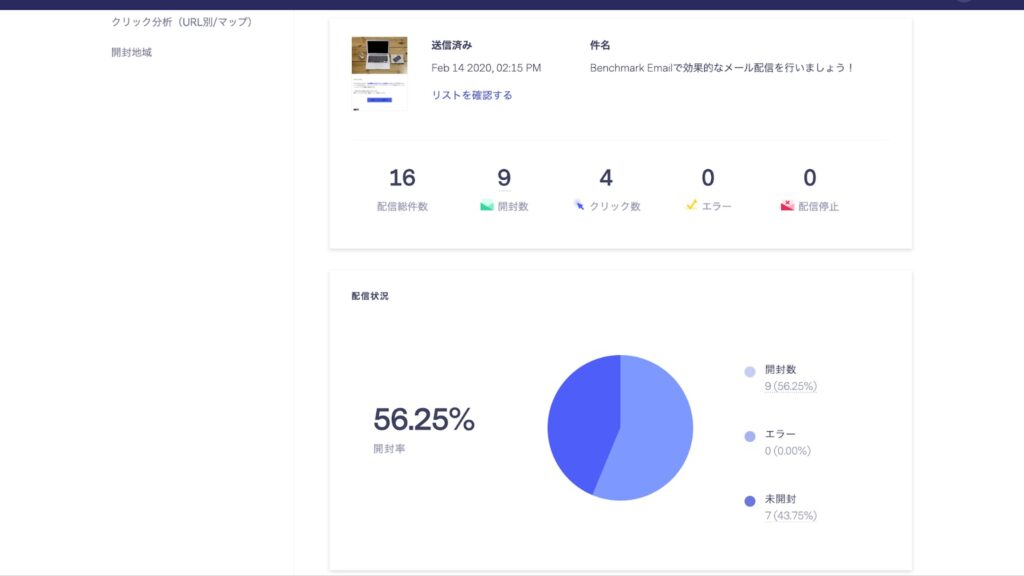1024x576 pixels.
Task: Click the cursor icon beside クリック数
Action: point(579,205)
